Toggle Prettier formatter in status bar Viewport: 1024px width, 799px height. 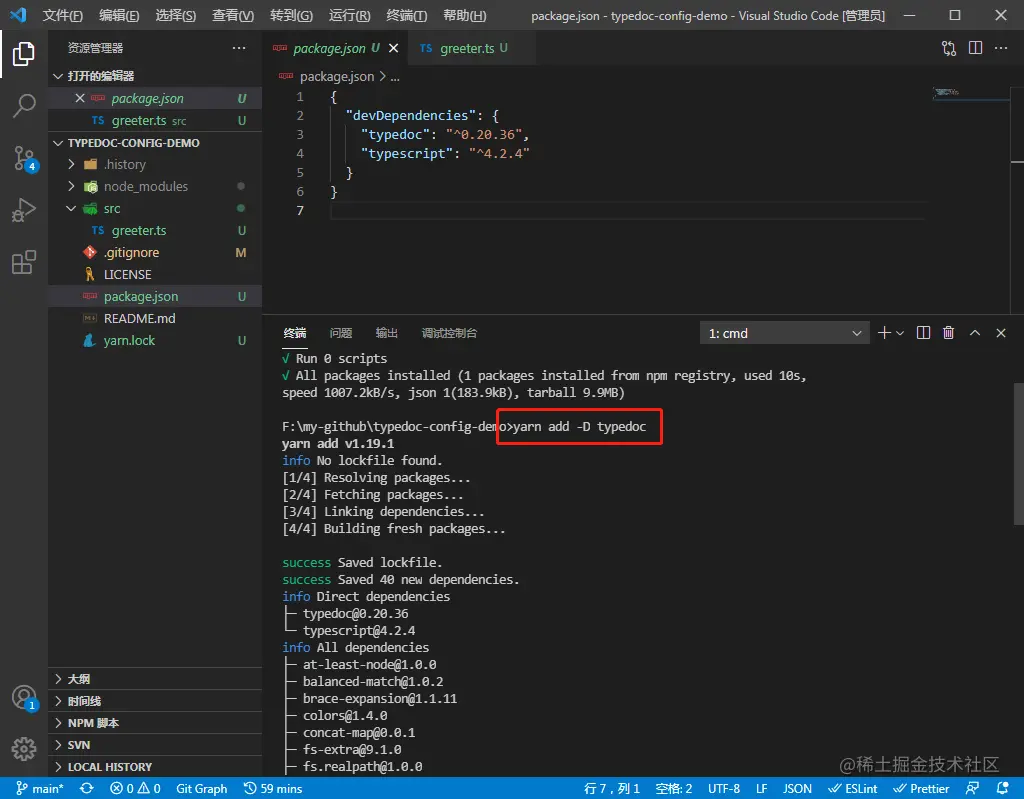click(x=922, y=788)
